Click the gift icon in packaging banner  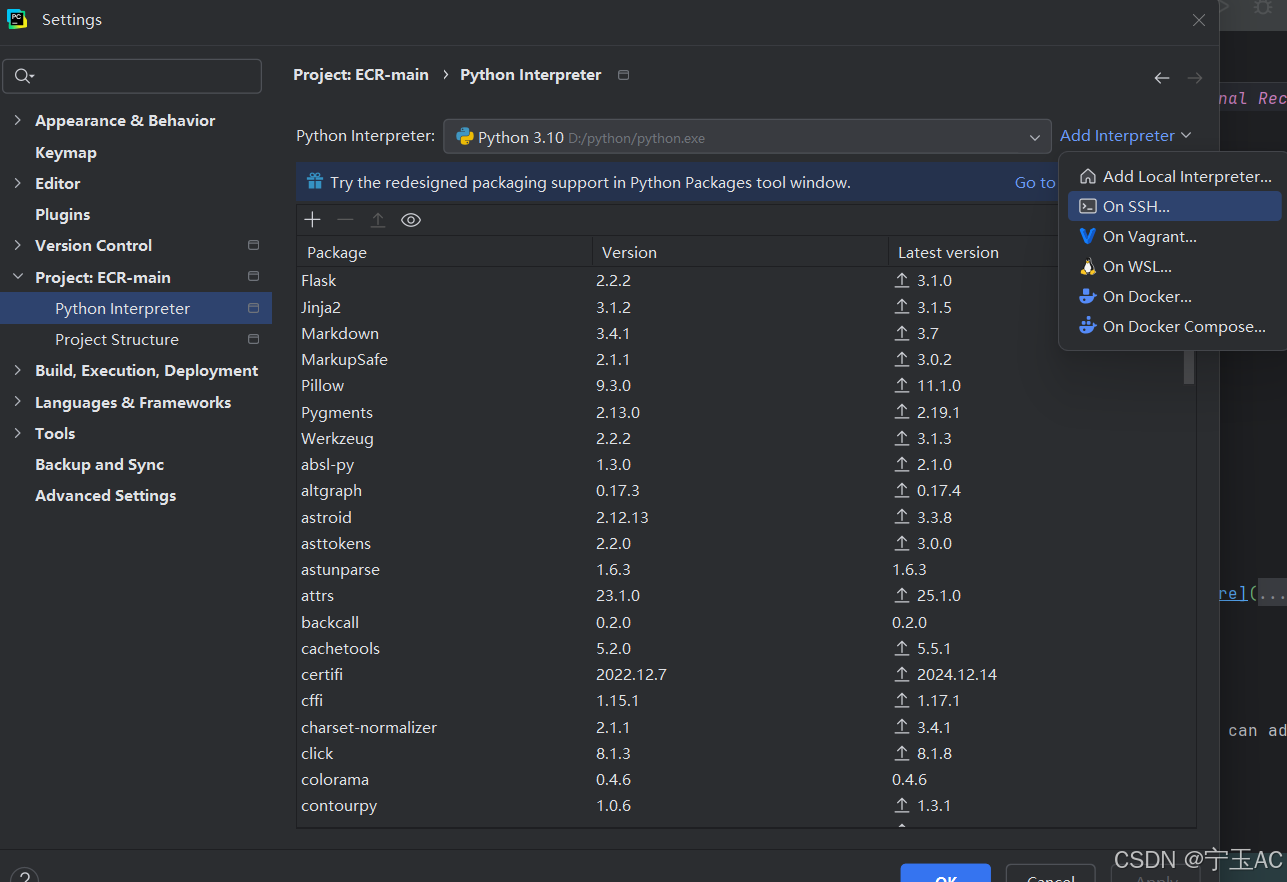coord(314,182)
